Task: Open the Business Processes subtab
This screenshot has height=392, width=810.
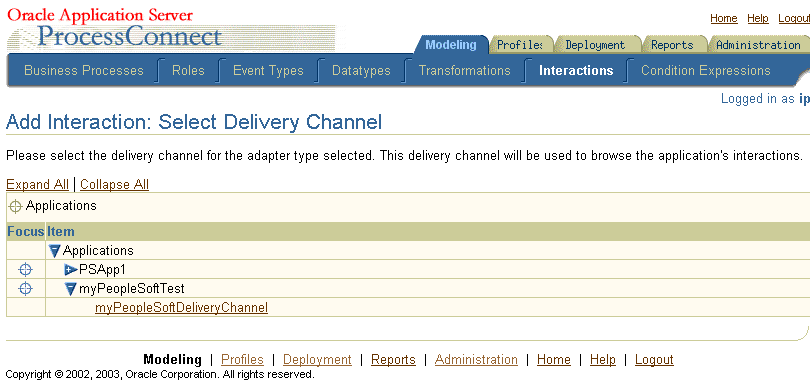Action: [84, 70]
